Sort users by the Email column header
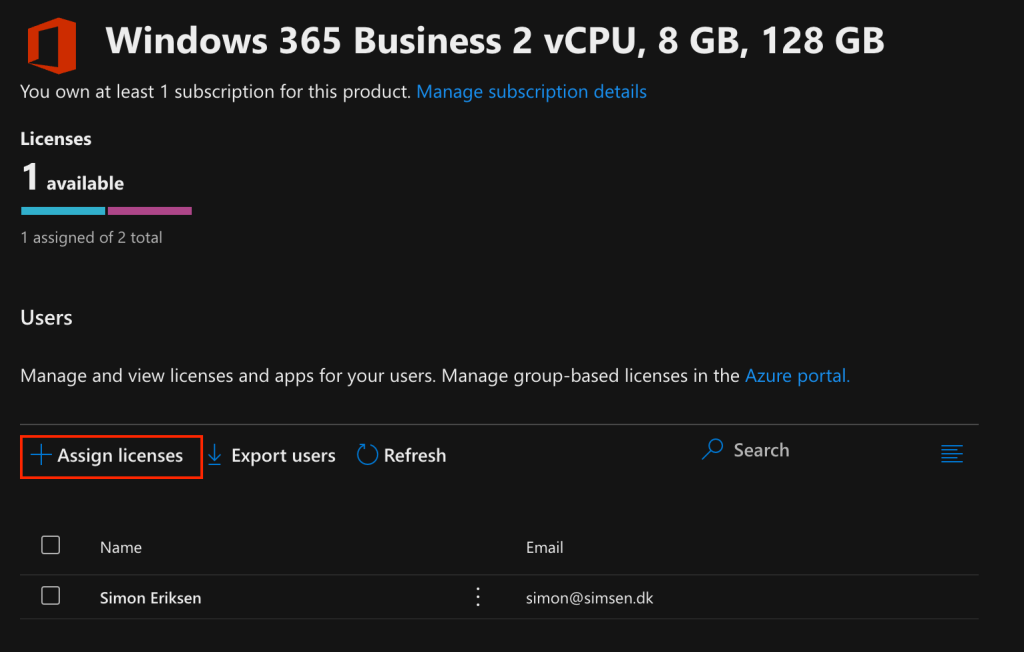Screen dimensions: 1024x652 click(x=545, y=547)
